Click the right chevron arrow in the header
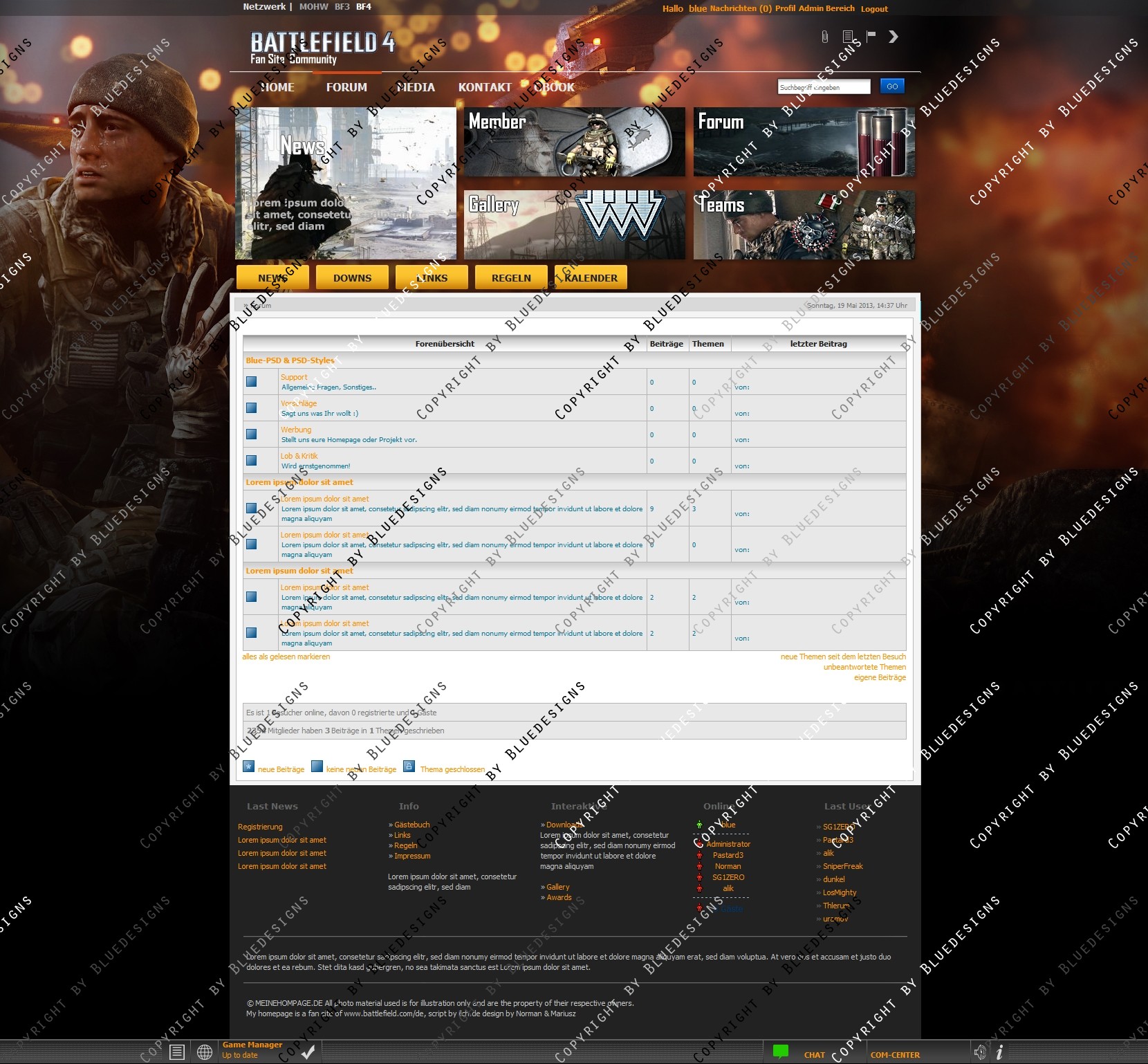 click(894, 37)
